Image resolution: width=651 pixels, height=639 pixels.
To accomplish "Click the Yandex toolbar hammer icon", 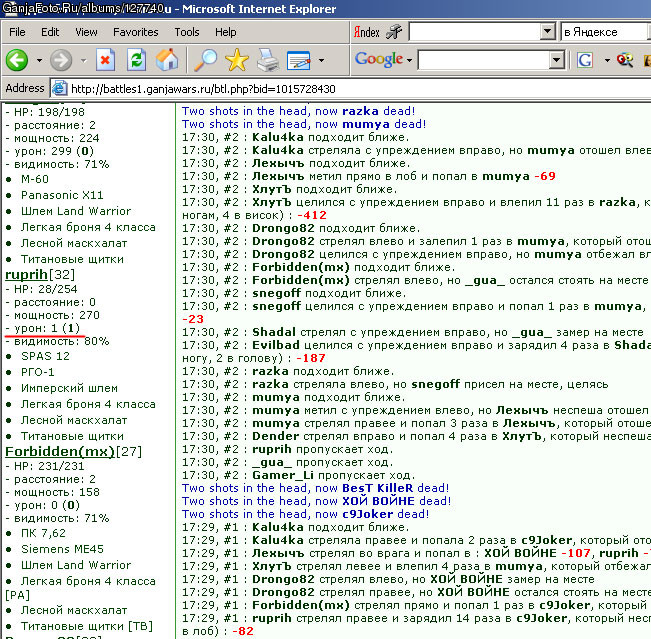I will tap(394, 32).
